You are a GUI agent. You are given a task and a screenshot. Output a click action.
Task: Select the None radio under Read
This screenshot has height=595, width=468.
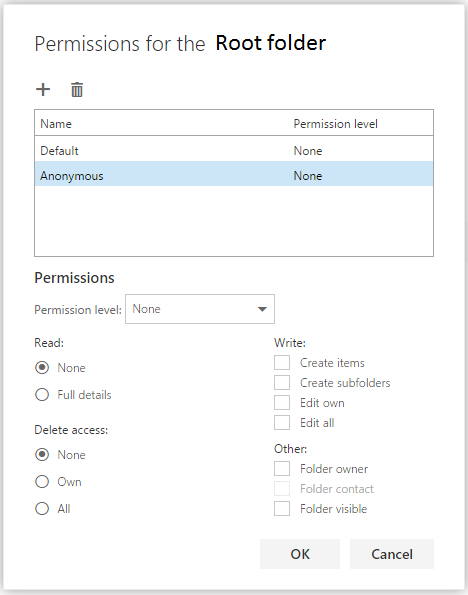42,368
